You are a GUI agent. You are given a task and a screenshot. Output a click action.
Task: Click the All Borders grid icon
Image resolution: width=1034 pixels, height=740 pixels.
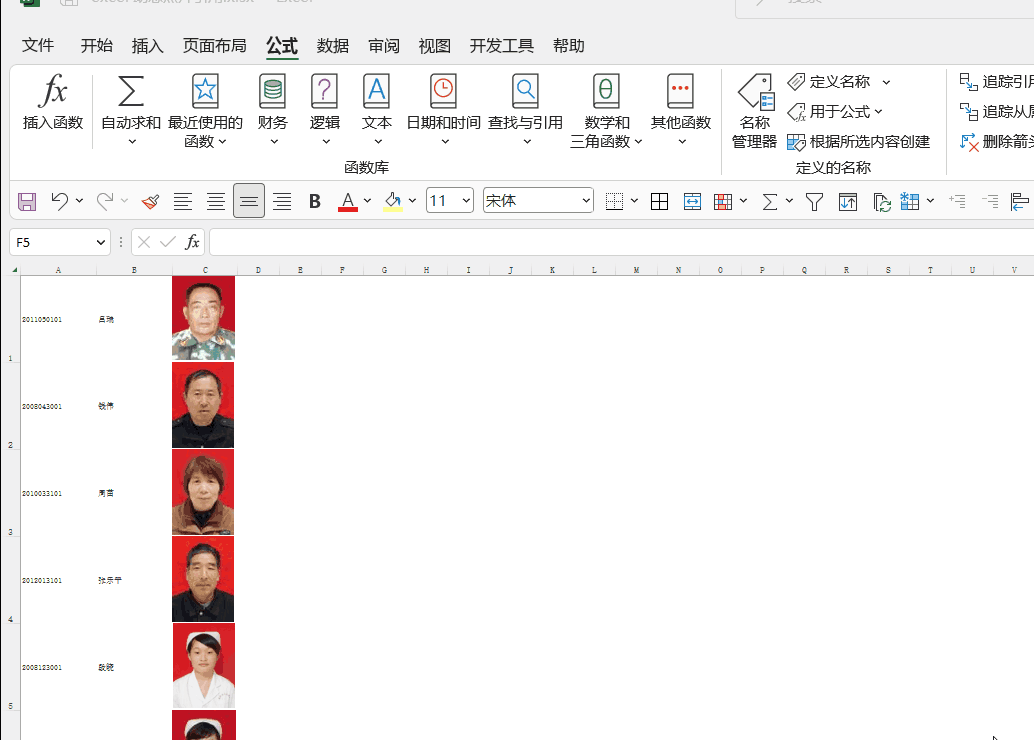tap(659, 201)
